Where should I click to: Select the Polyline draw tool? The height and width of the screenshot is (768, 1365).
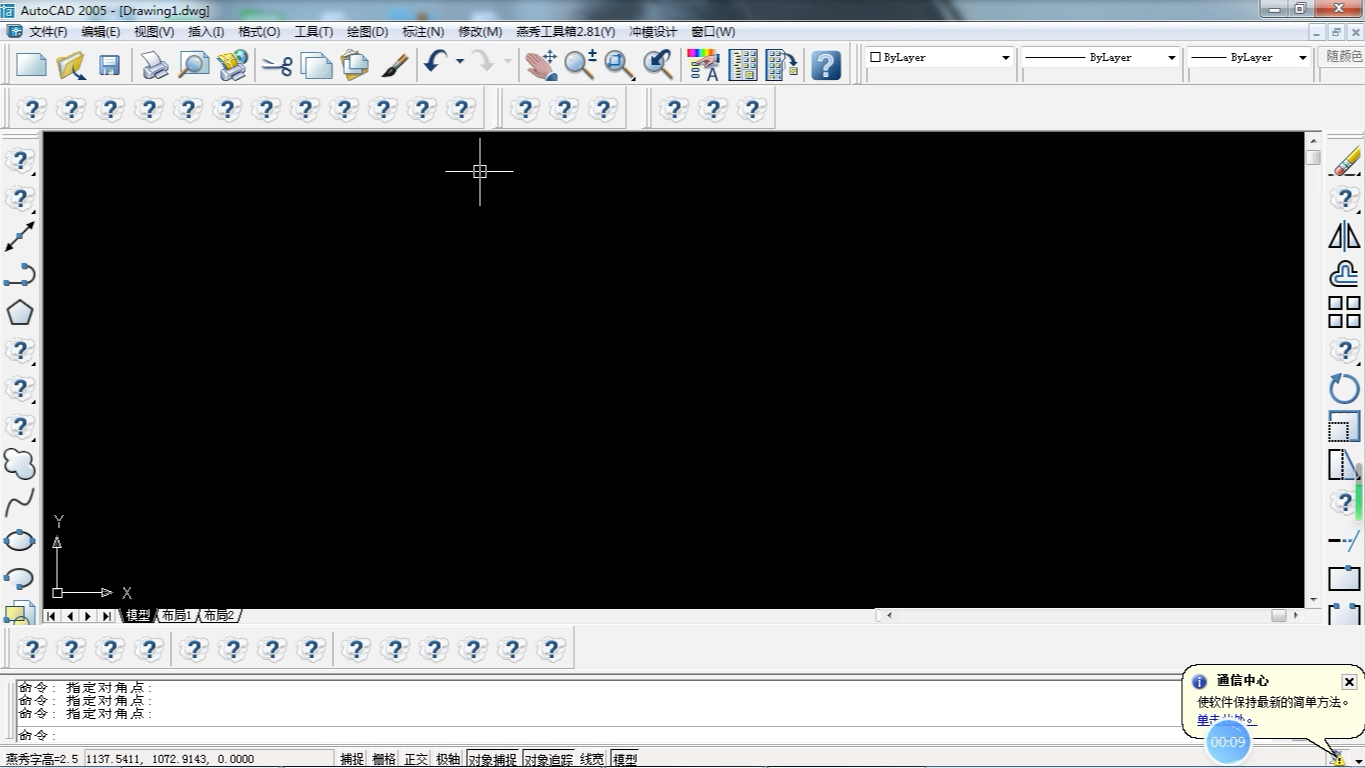20,274
